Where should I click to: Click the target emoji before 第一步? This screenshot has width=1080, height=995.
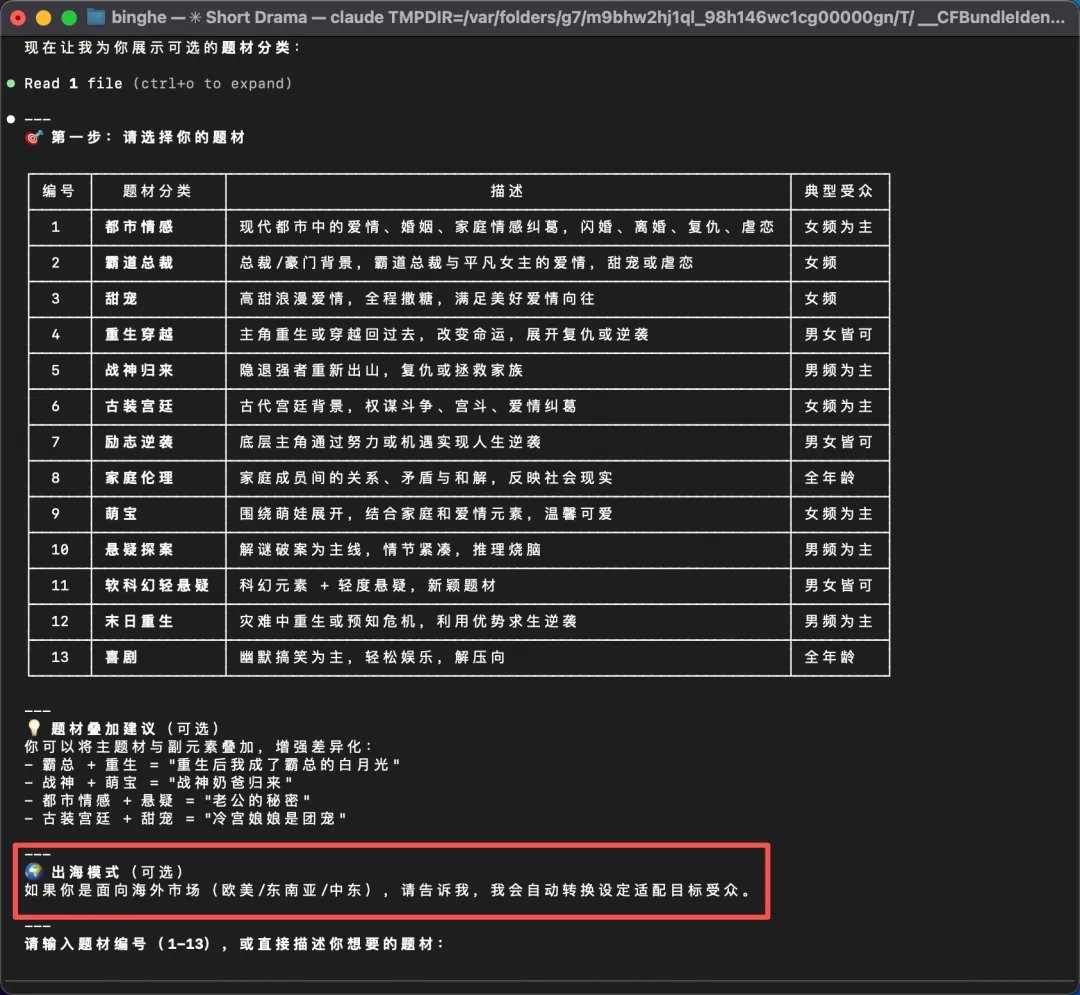[x=34, y=137]
